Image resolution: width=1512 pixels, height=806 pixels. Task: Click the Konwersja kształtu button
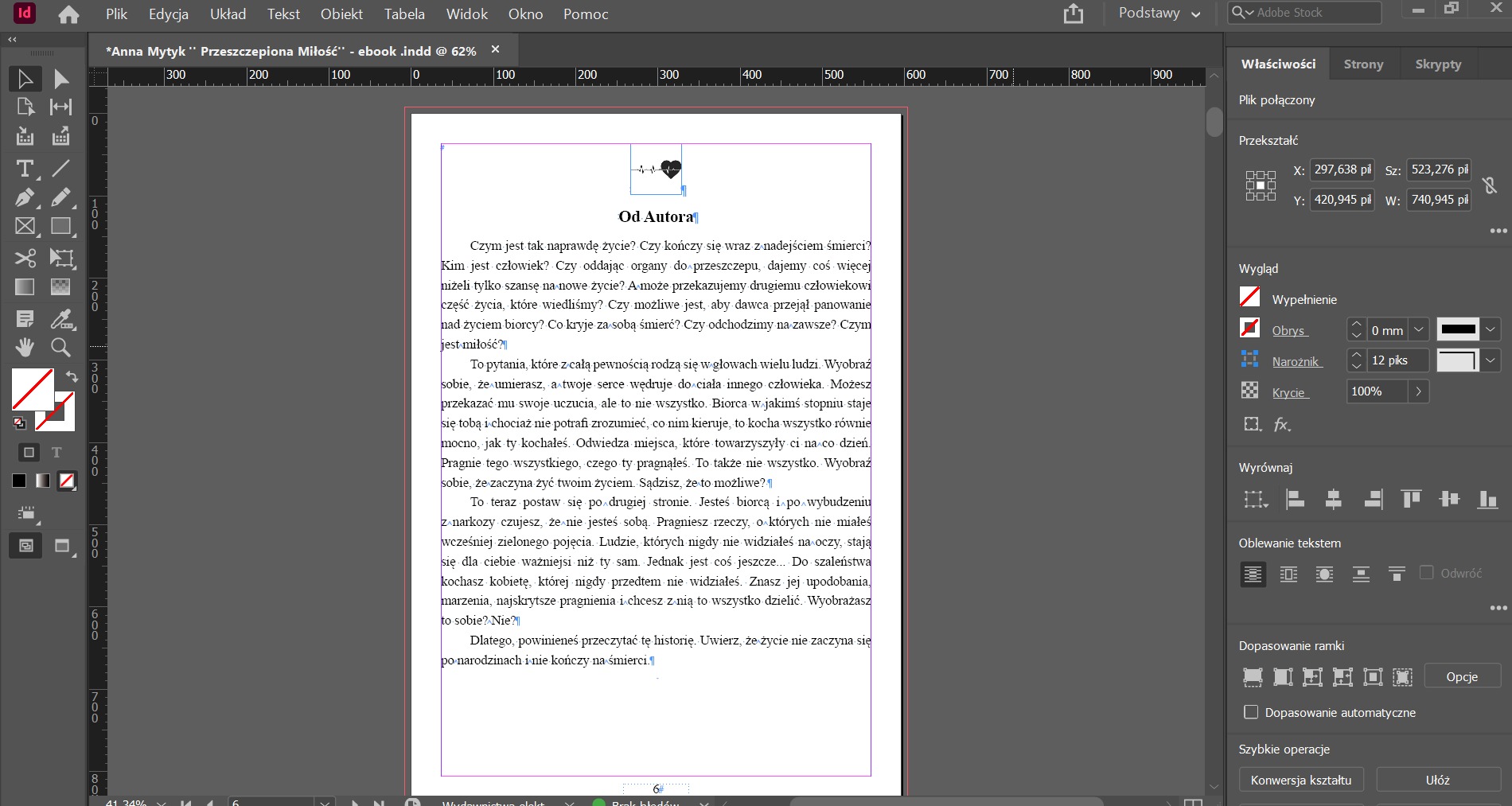1300,780
